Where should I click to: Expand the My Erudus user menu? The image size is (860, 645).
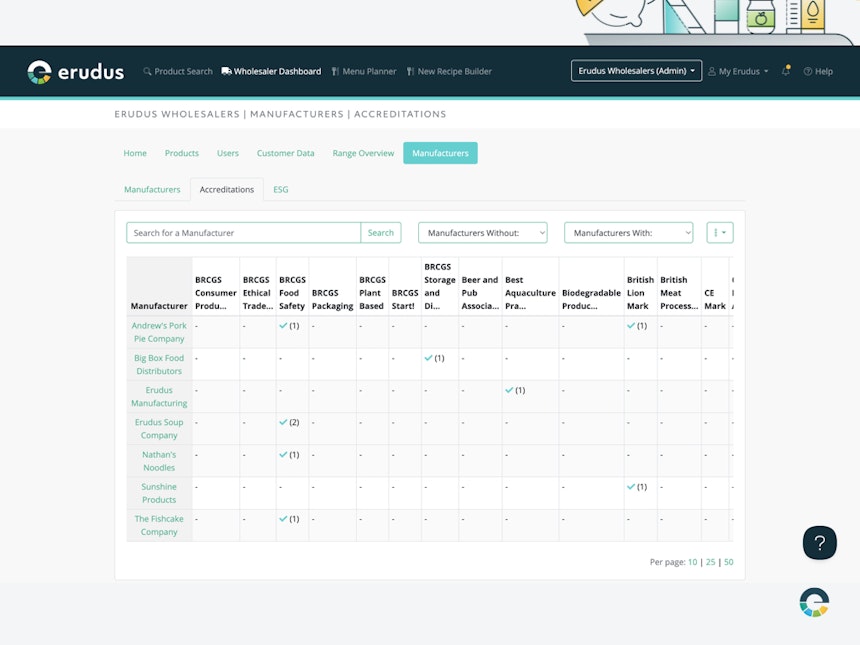(x=738, y=71)
